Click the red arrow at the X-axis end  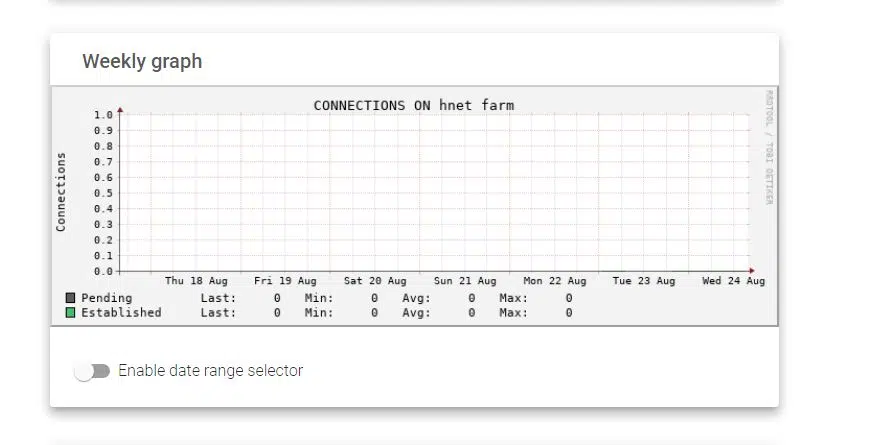pos(753,271)
